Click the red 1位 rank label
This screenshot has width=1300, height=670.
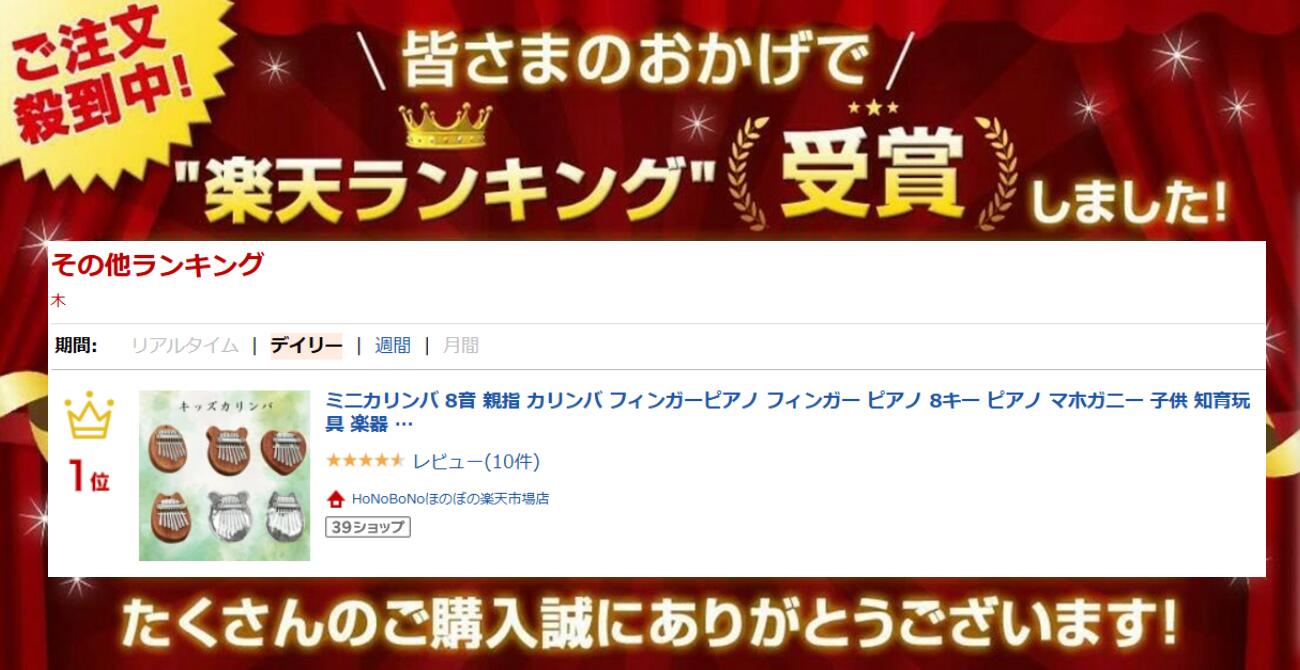point(89,476)
